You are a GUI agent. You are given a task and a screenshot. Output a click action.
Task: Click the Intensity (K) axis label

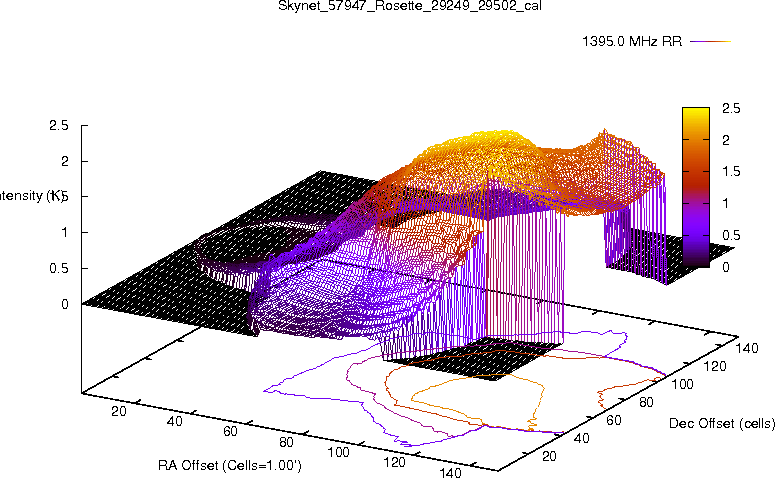click(x=32, y=196)
